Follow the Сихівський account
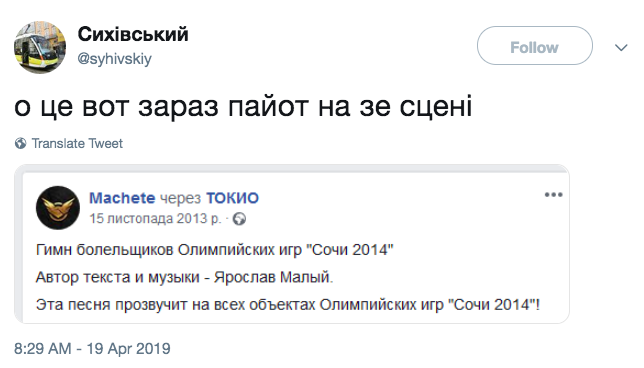Screen dimensions: 644x368 click(x=534, y=46)
